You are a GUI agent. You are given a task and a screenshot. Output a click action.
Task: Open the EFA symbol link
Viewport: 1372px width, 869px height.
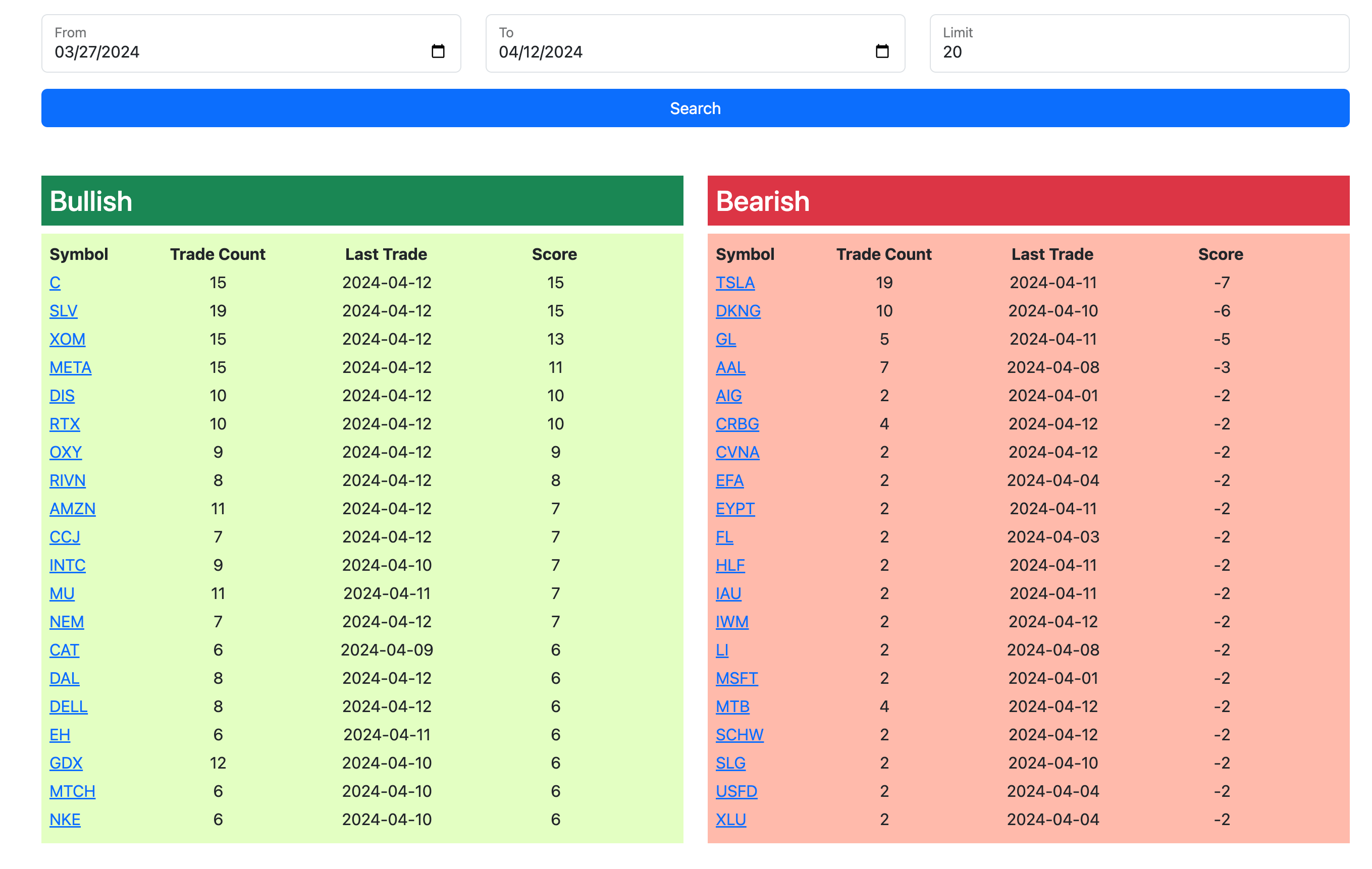pos(730,480)
